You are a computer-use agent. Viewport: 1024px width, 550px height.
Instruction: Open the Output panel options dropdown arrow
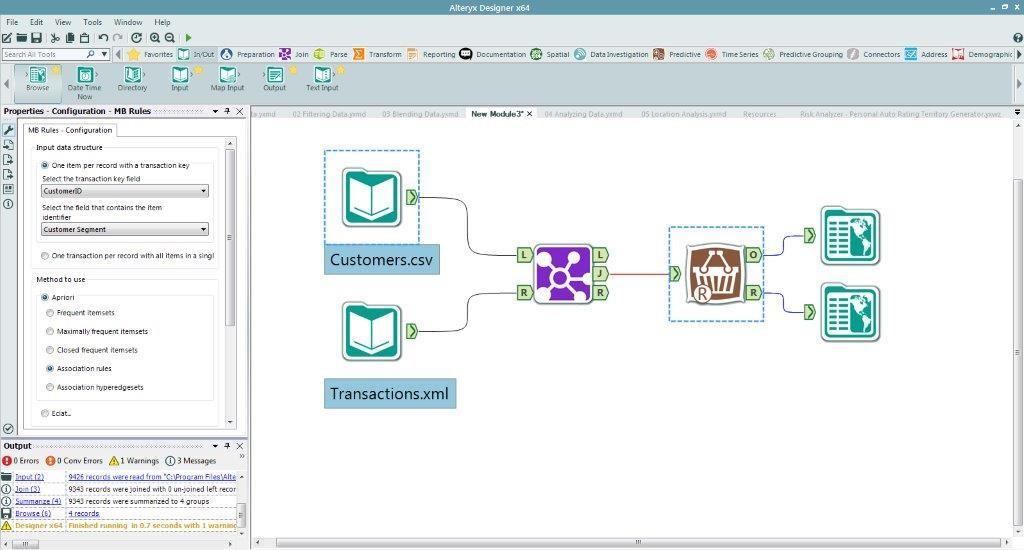click(x=215, y=446)
